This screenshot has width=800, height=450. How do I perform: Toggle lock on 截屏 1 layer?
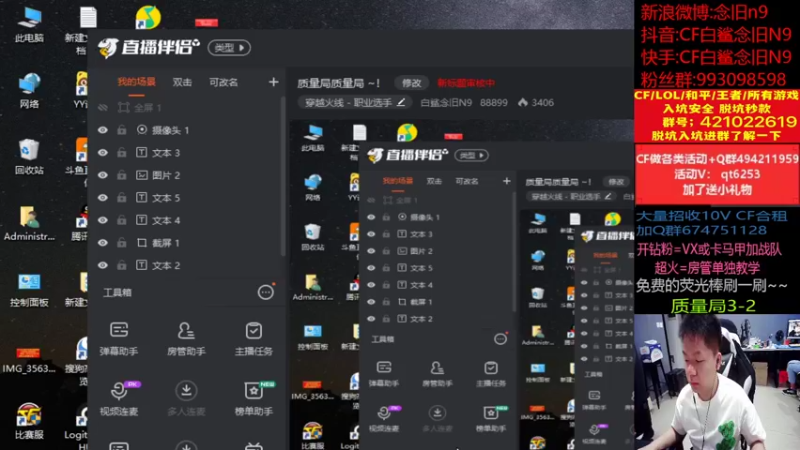tap(121, 243)
